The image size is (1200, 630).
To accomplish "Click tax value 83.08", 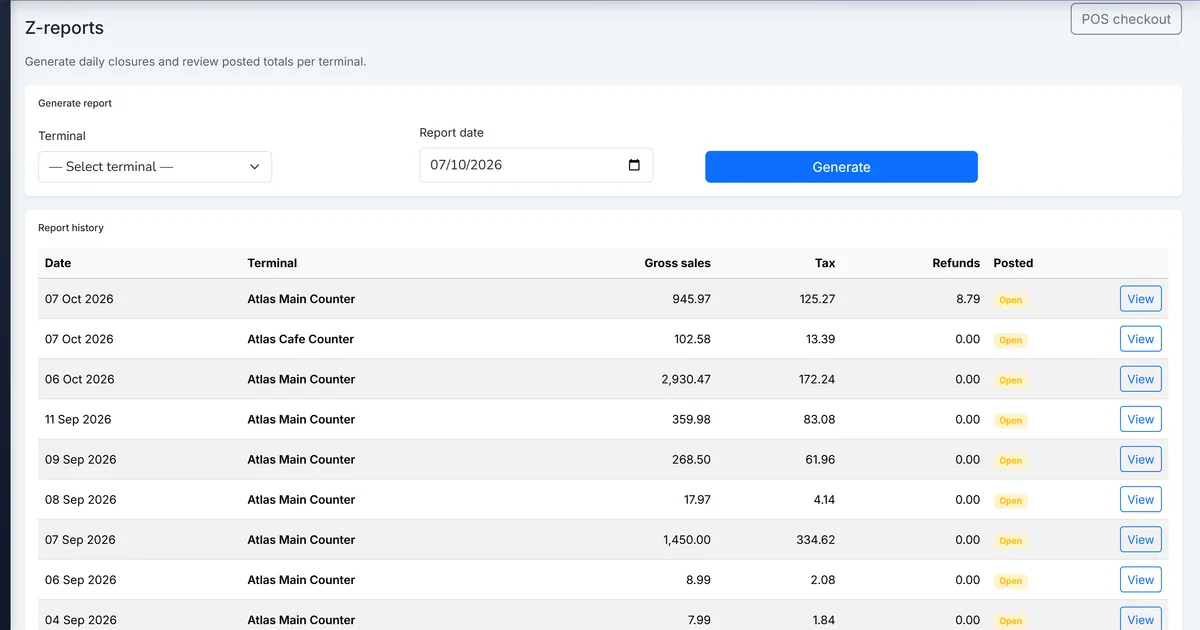I will pos(820,419).
